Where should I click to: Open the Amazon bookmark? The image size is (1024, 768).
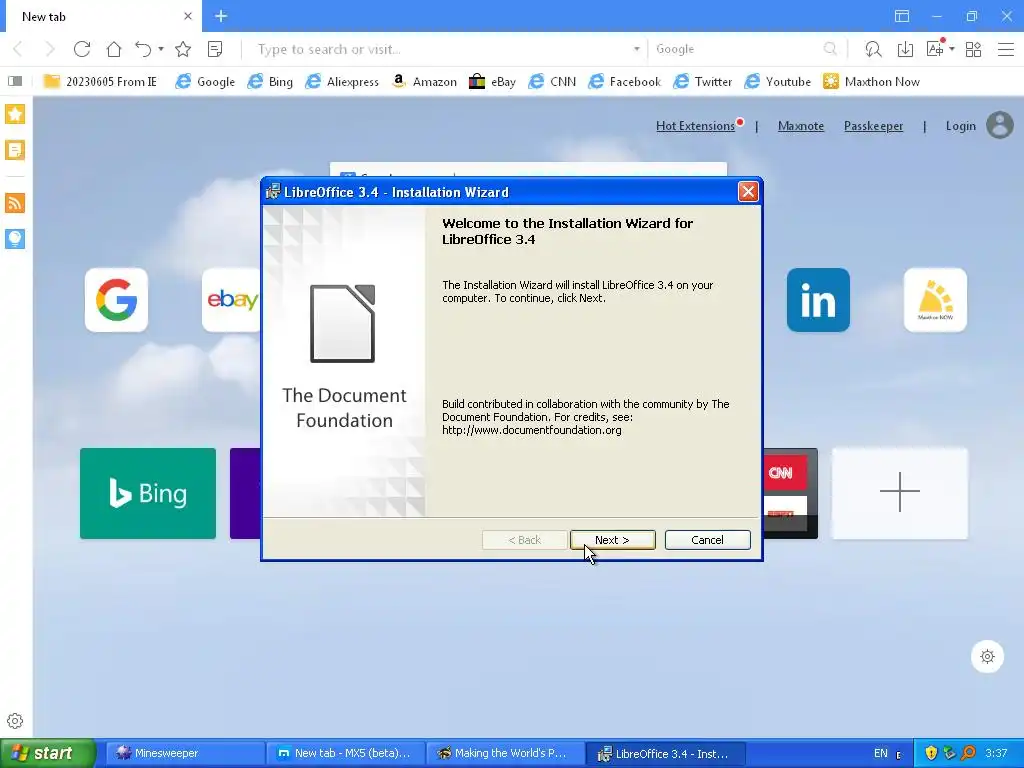click(424, 82)
